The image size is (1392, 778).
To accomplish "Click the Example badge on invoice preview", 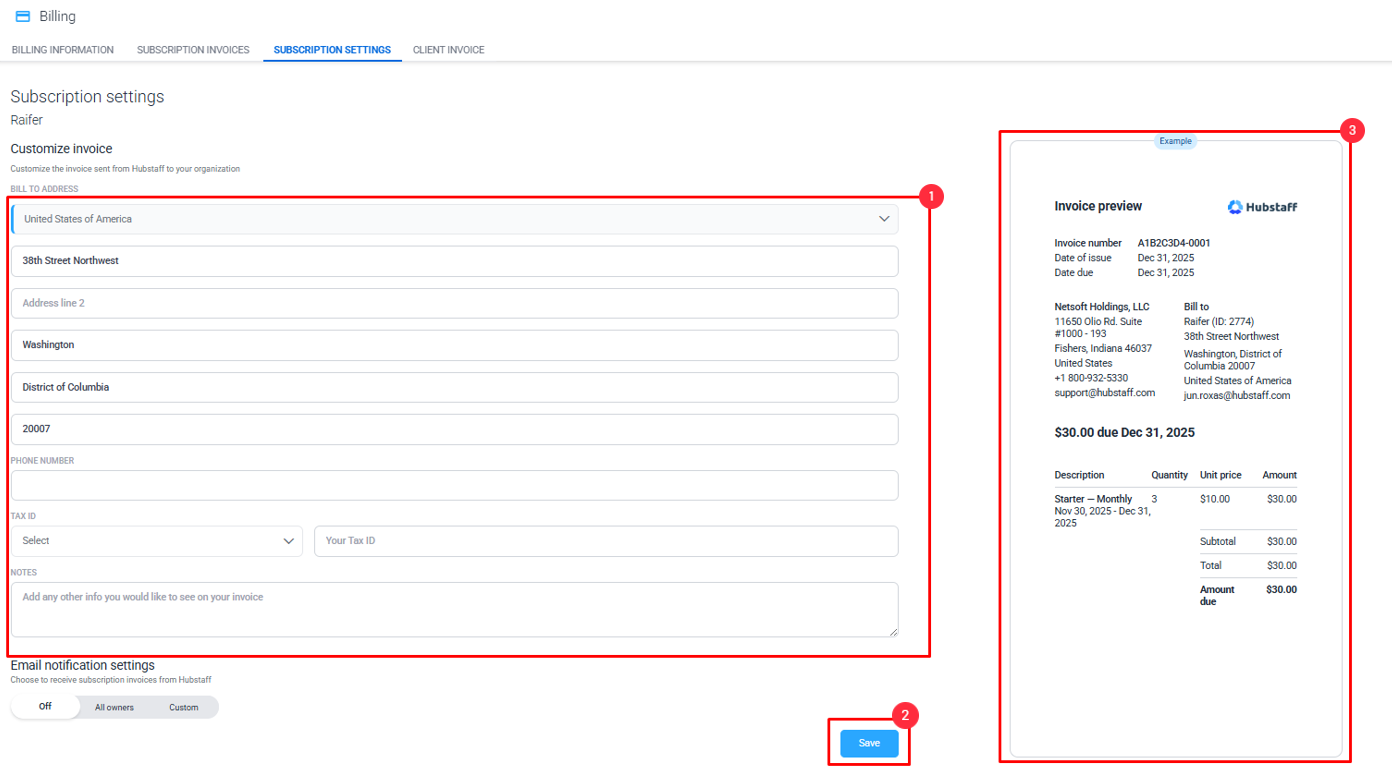I will [x=1175, y=141].
